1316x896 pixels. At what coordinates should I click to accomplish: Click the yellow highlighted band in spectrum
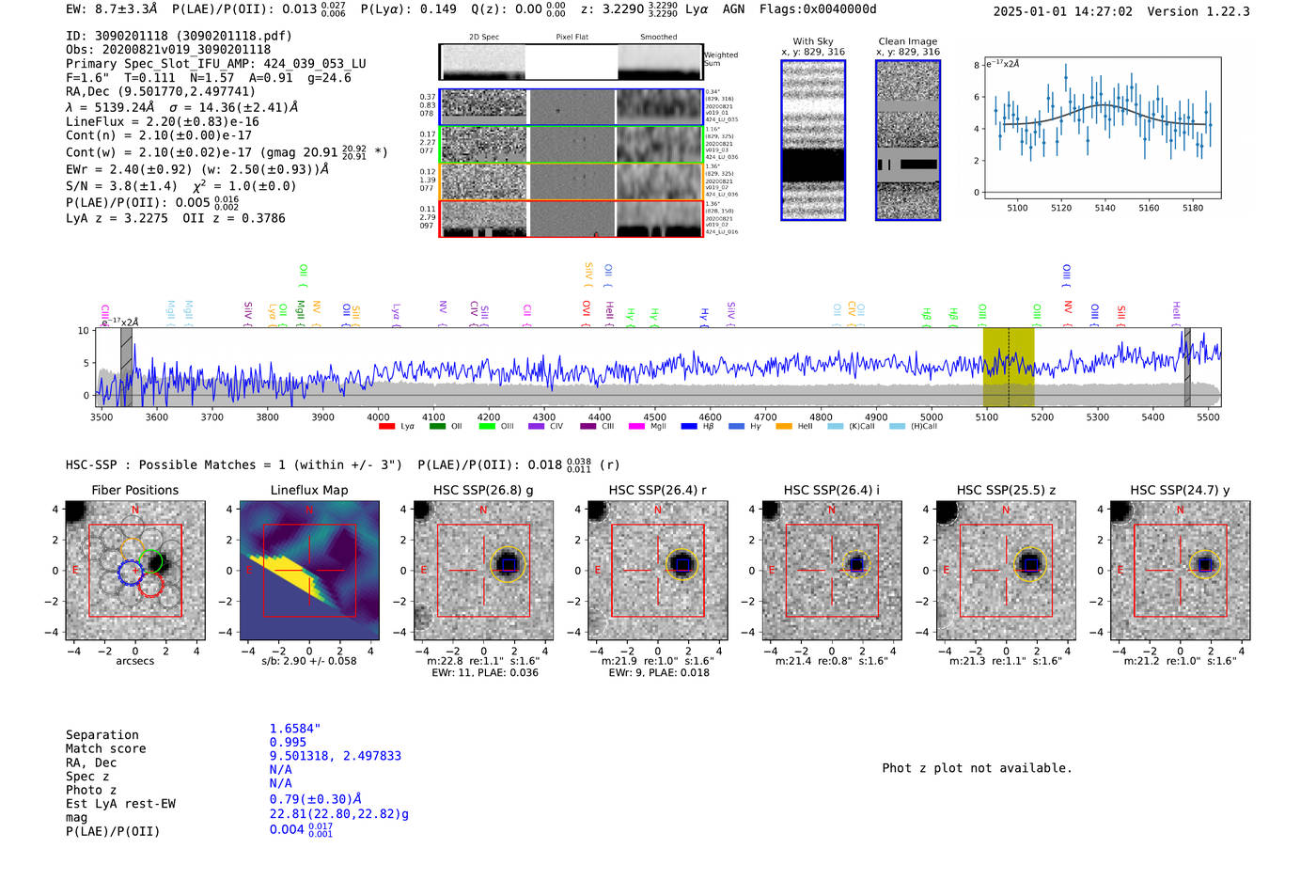[1009, 367]
